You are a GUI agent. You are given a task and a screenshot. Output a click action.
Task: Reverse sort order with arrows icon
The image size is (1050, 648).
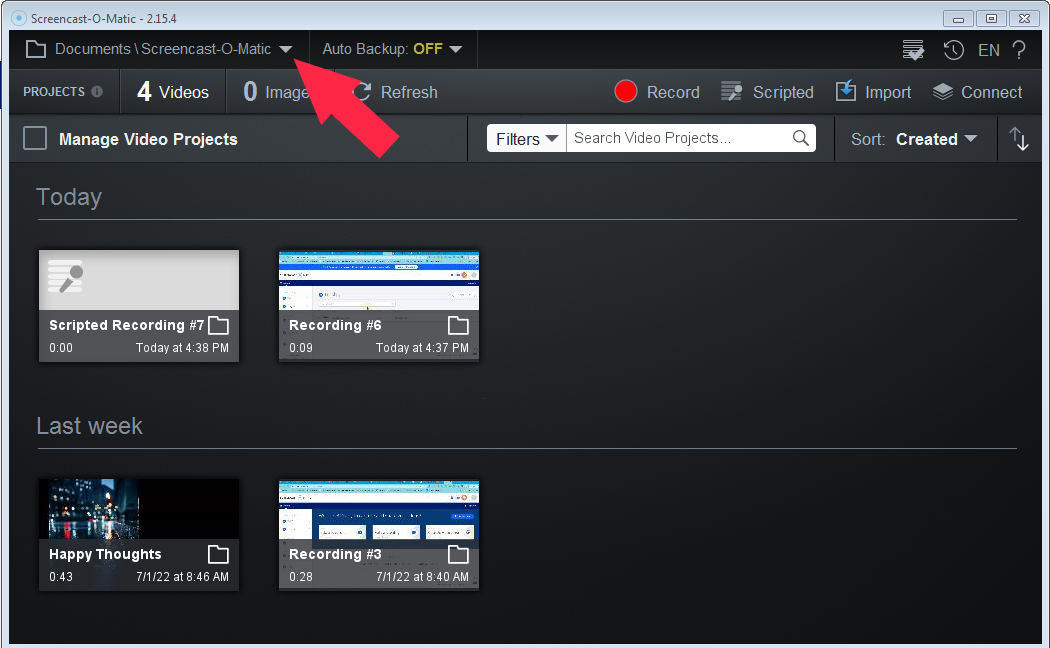pyautogui.click(x=1019, y=139)
